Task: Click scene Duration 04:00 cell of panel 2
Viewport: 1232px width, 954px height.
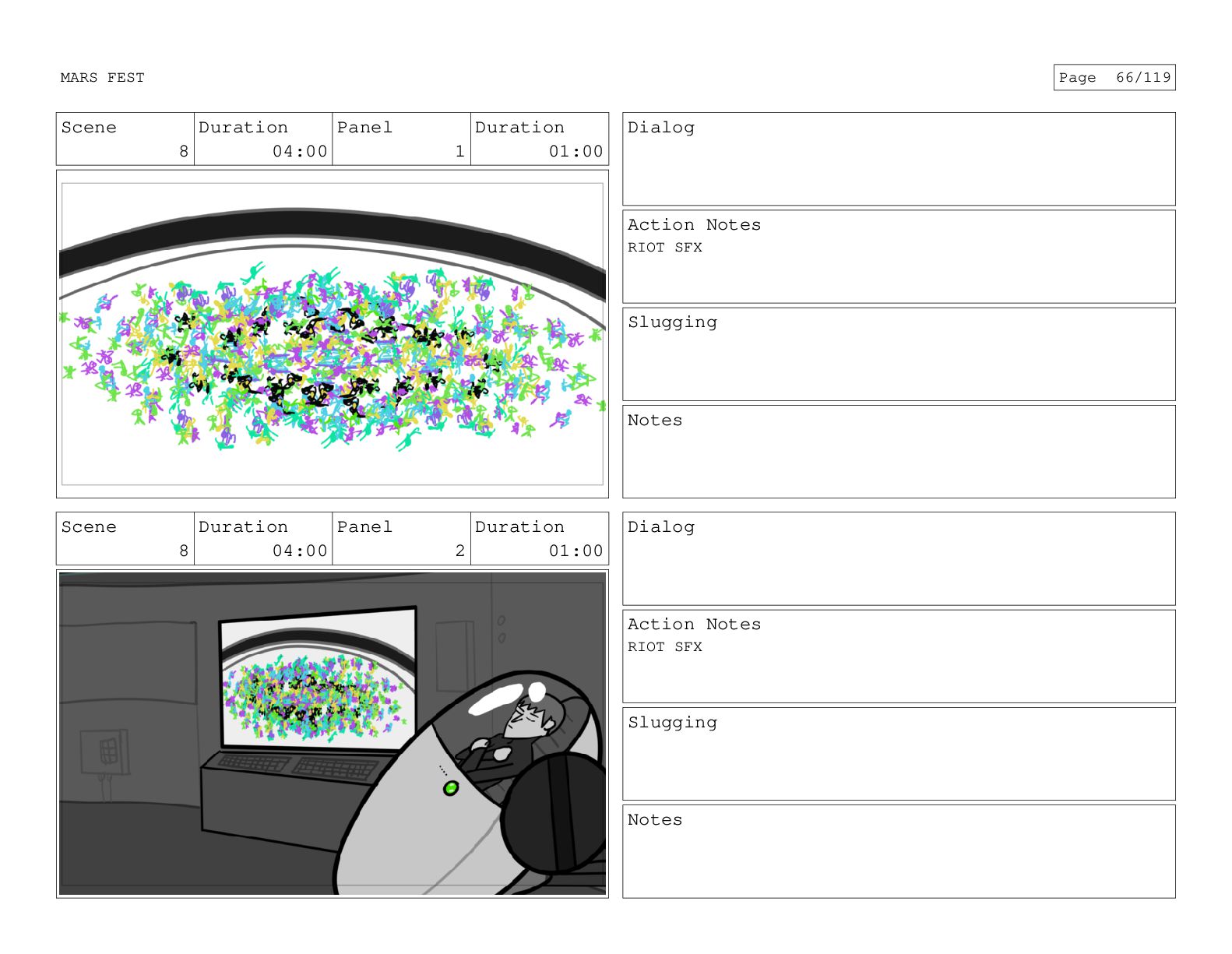Action: point(263,539)
